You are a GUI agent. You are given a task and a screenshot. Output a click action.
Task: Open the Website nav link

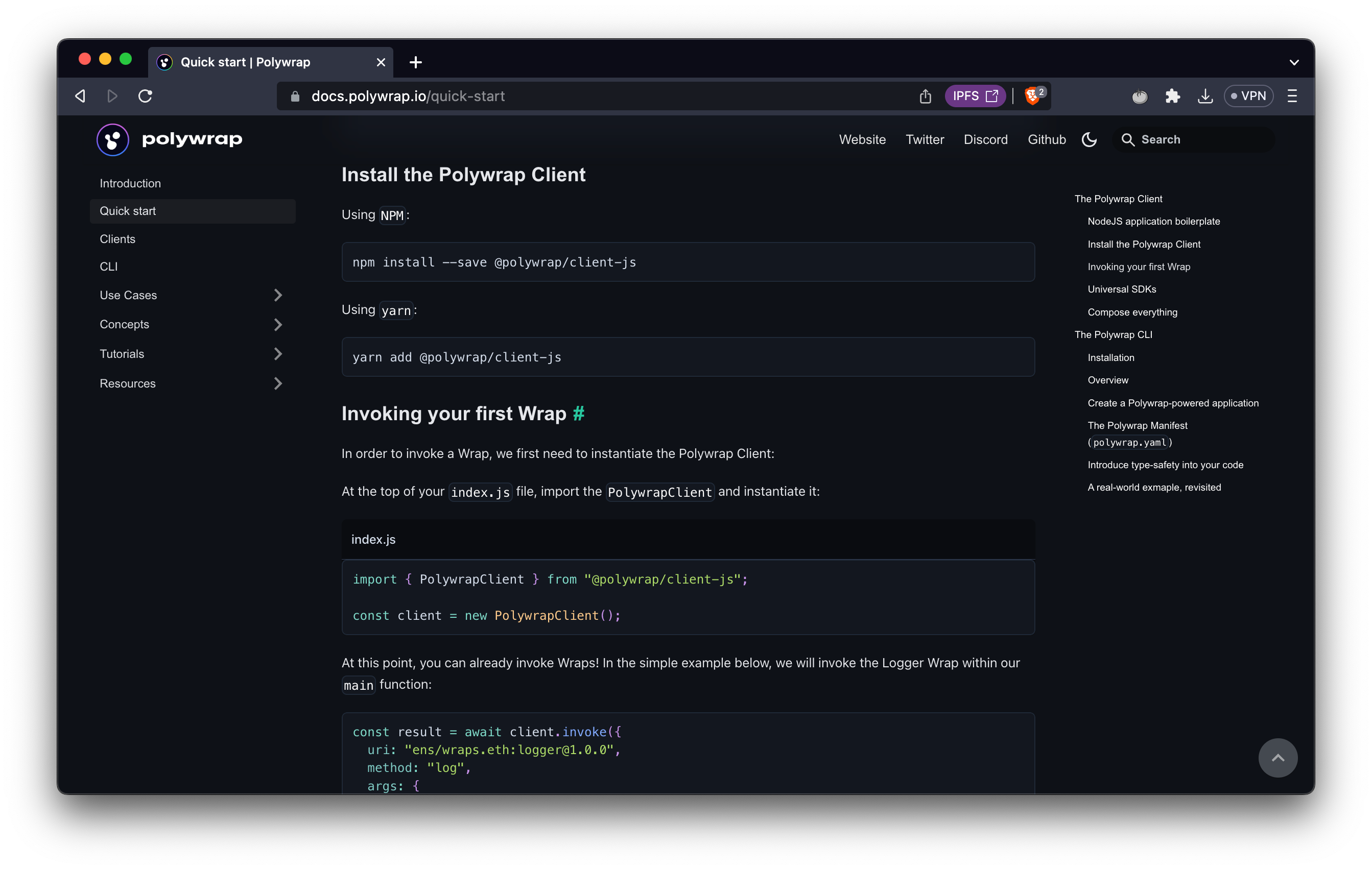point(862,139)
